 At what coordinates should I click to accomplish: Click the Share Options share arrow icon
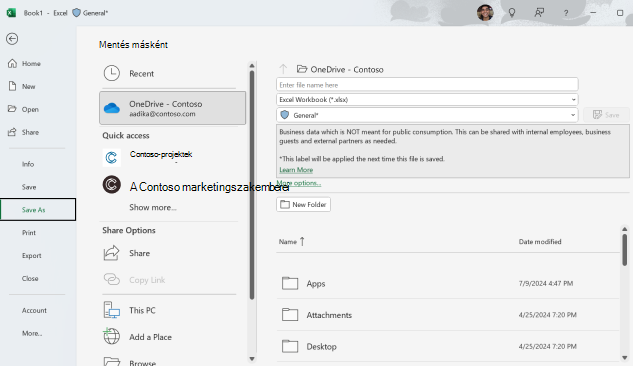coord(111,253)
